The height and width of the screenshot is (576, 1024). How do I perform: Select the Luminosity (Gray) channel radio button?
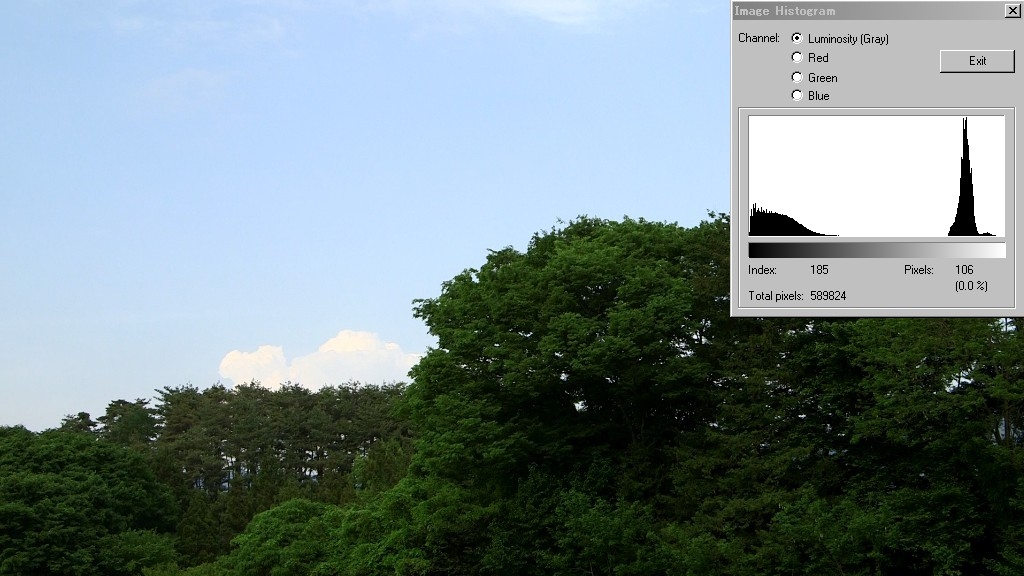(797, 39)
